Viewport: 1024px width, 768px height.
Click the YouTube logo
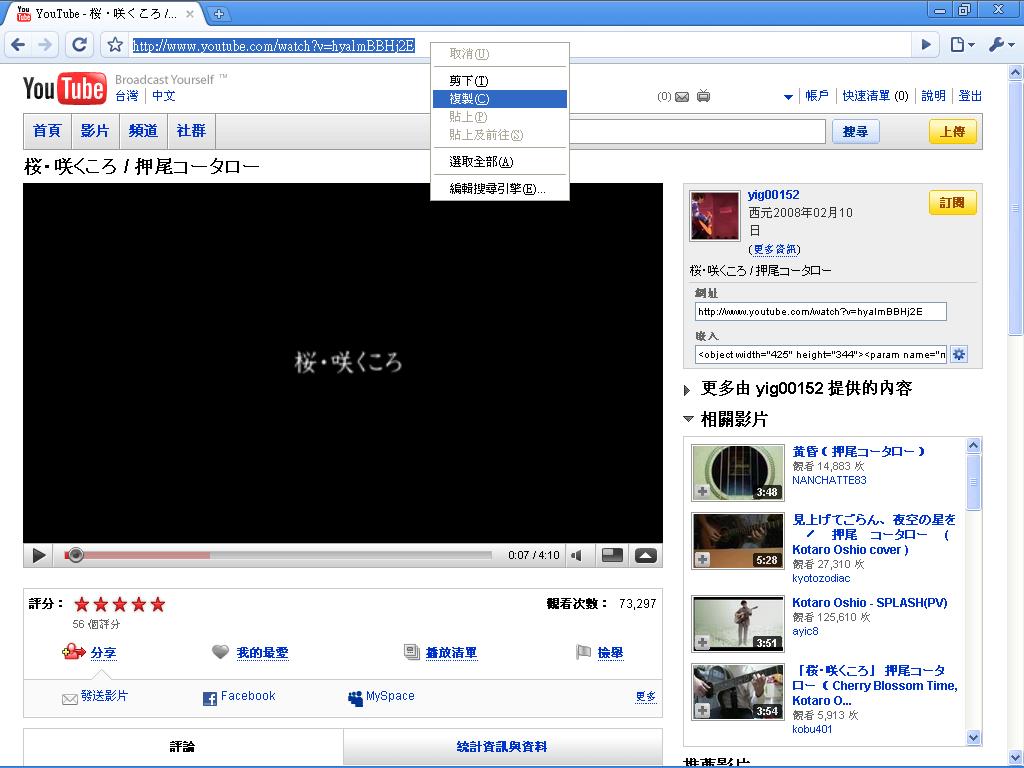pos(64,89)
